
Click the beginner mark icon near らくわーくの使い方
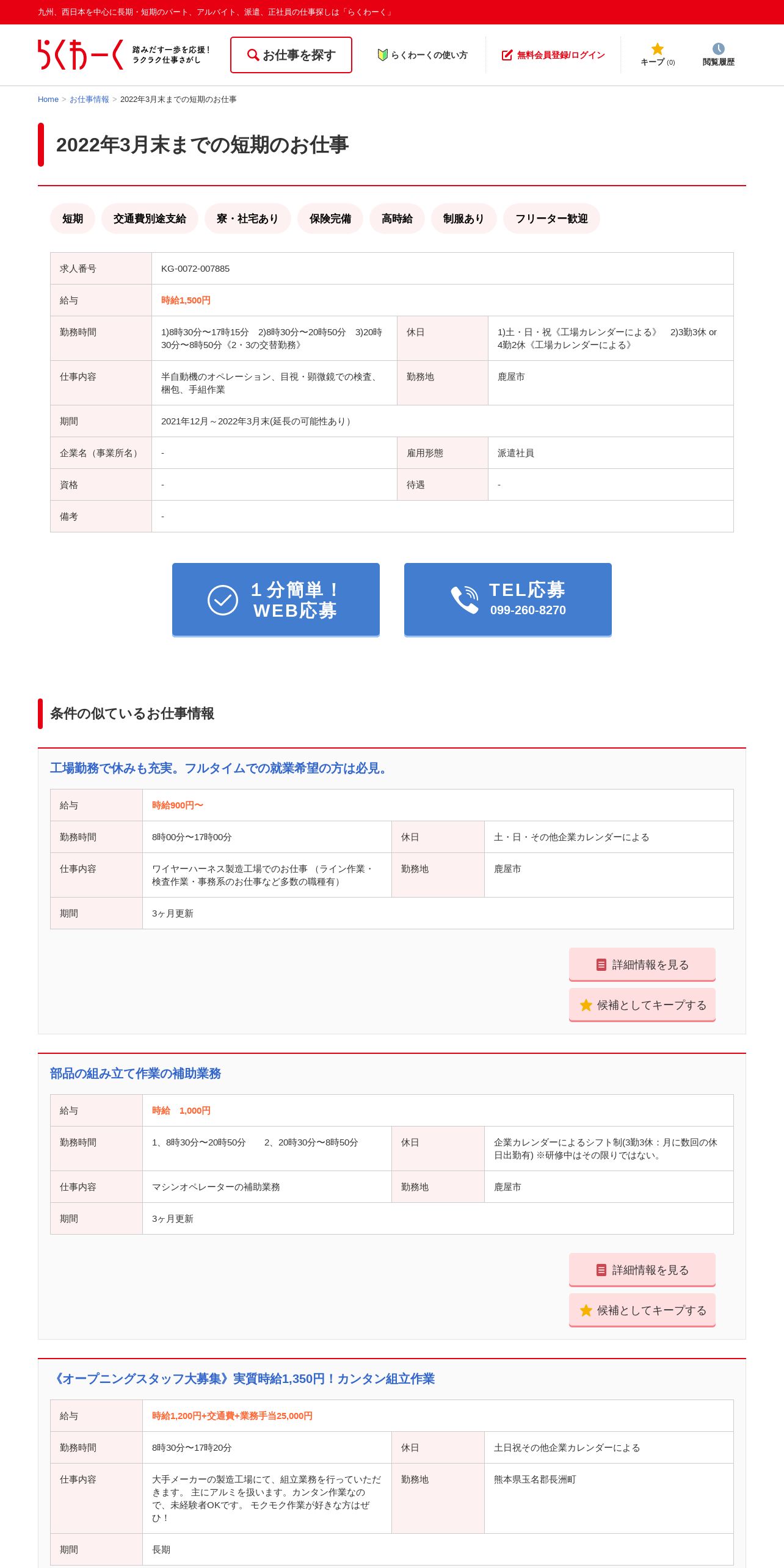[x=383, y=55]
